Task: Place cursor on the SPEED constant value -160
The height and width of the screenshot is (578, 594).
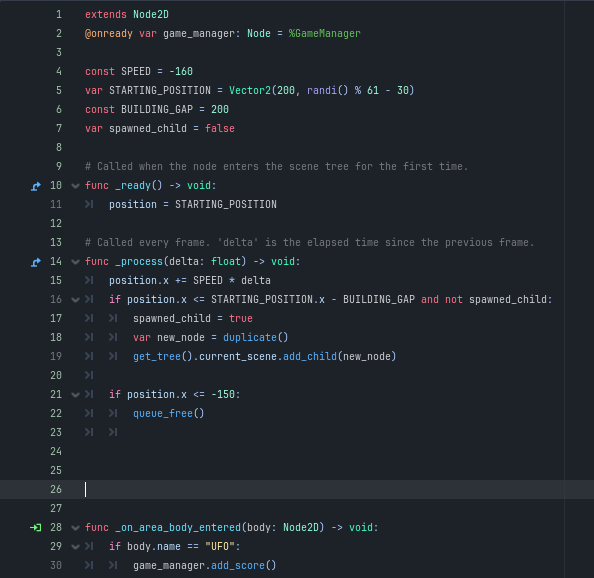Action: click(x=181, y=72)
